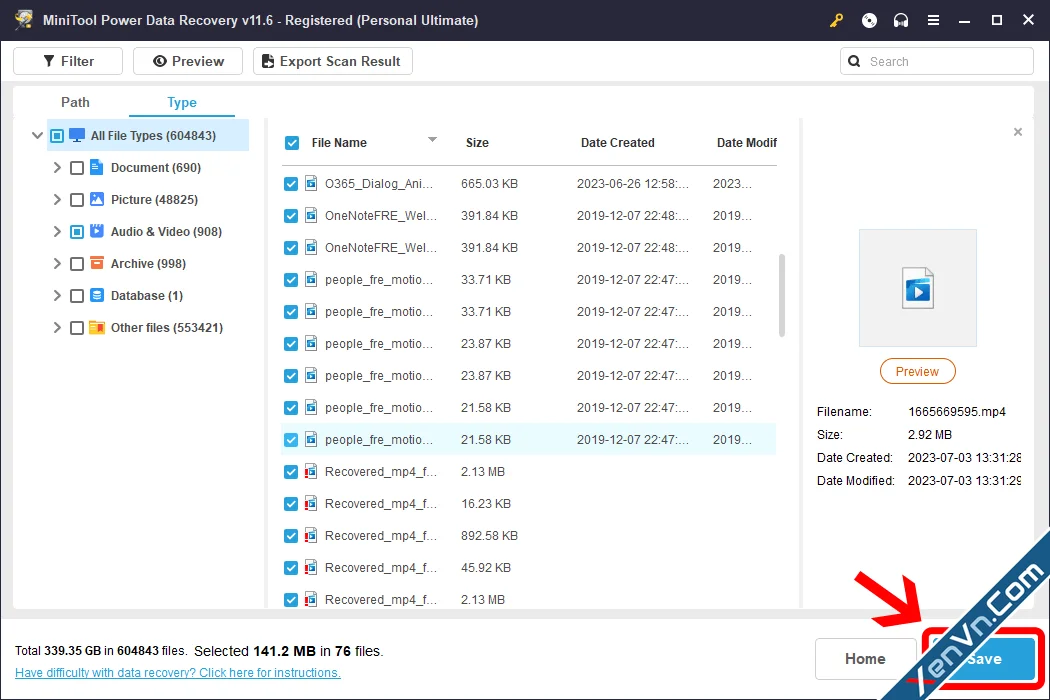Click file icon of 892.58 KB Recovered_mp4 row
The image size is (1050, 700).
[311, 536]
